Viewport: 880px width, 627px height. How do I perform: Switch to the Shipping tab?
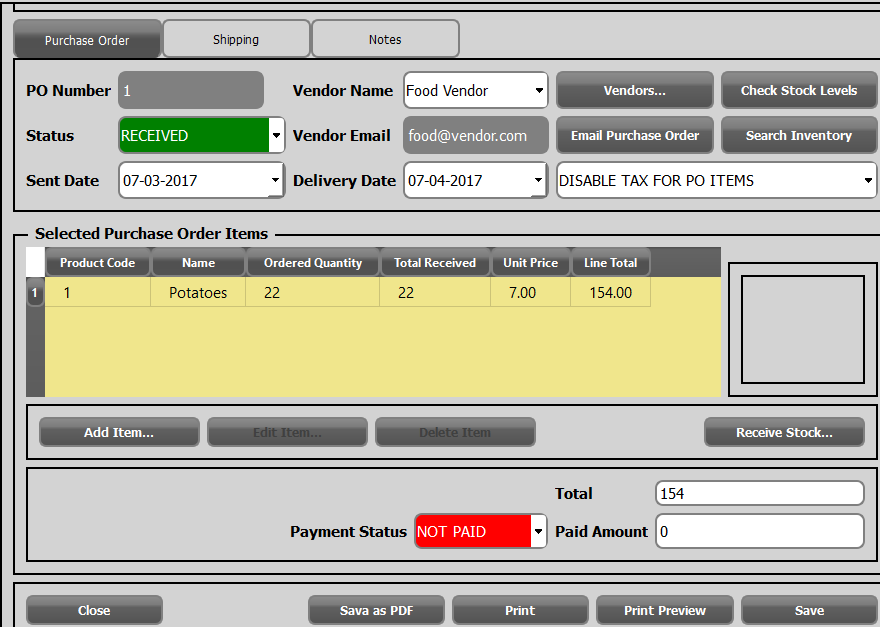pyautogui.click(x=236, y=40)
